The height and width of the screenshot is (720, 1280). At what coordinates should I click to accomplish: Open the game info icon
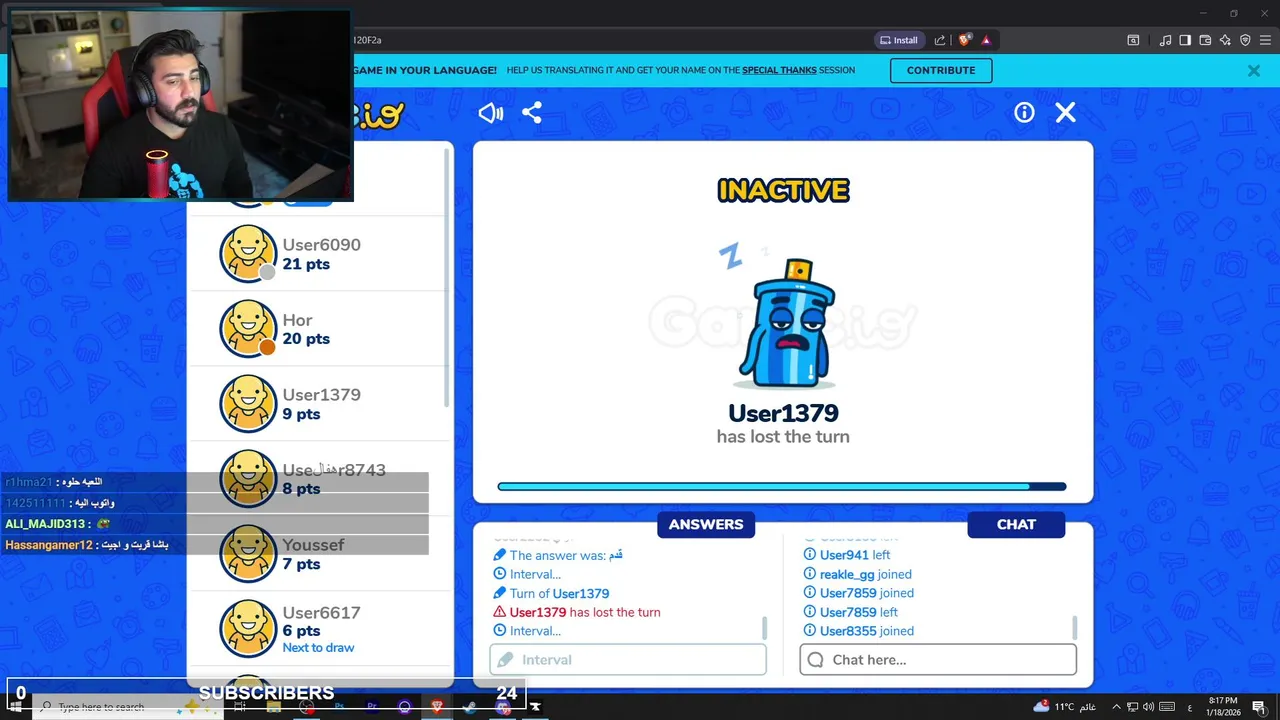point(1024,113)
